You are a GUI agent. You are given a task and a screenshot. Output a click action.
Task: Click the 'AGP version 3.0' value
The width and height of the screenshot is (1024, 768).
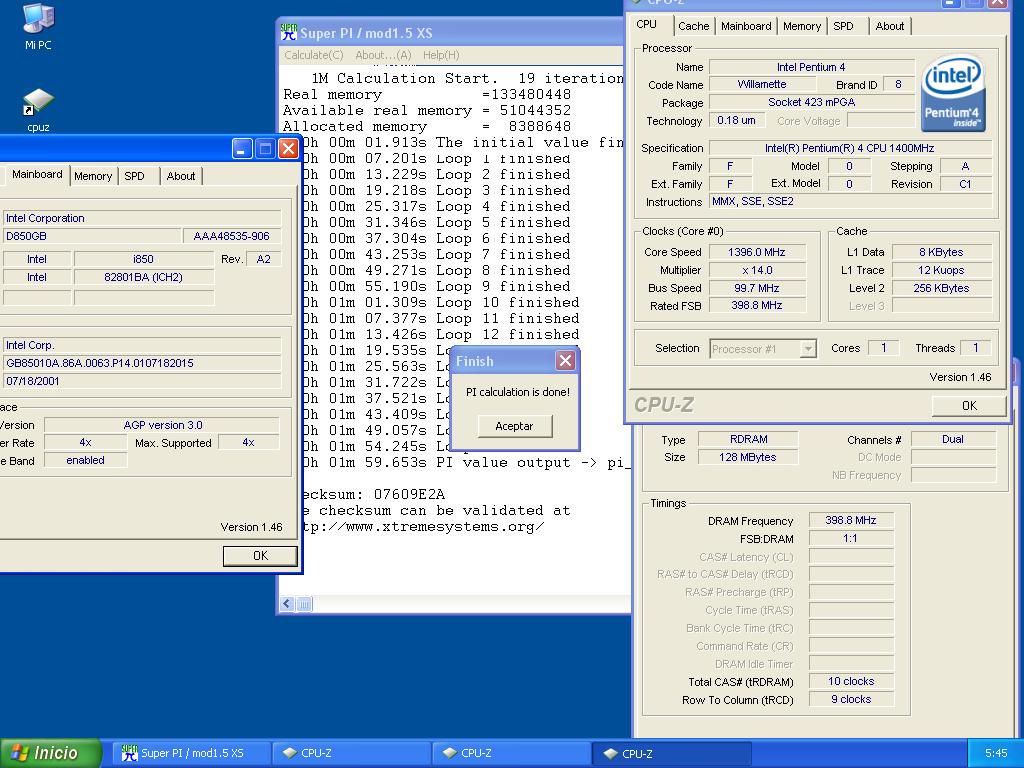(x=163, y=425)
